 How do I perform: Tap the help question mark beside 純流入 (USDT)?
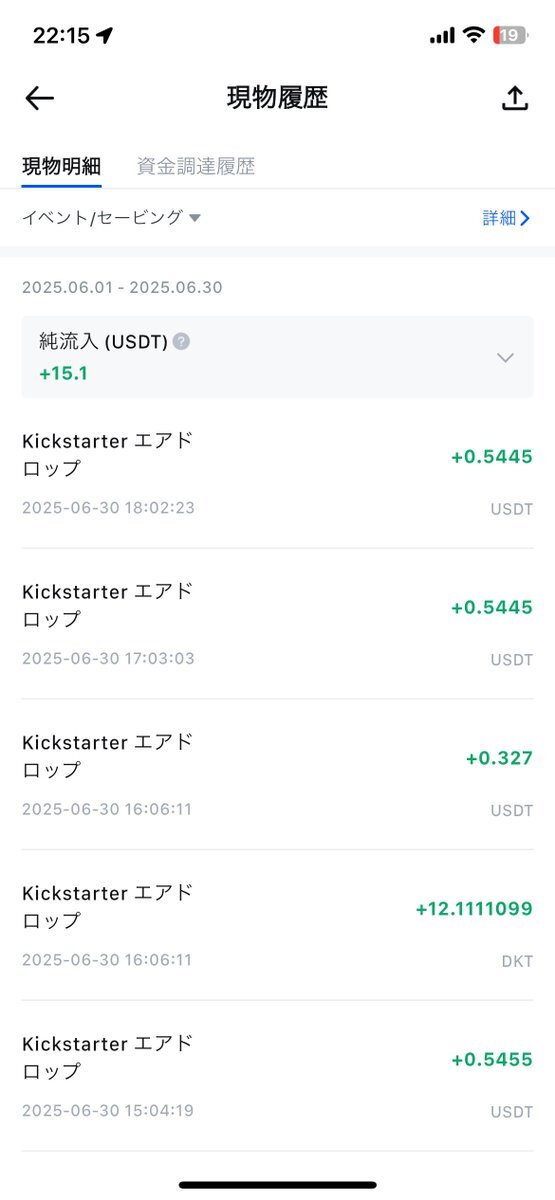coord(181,341)
